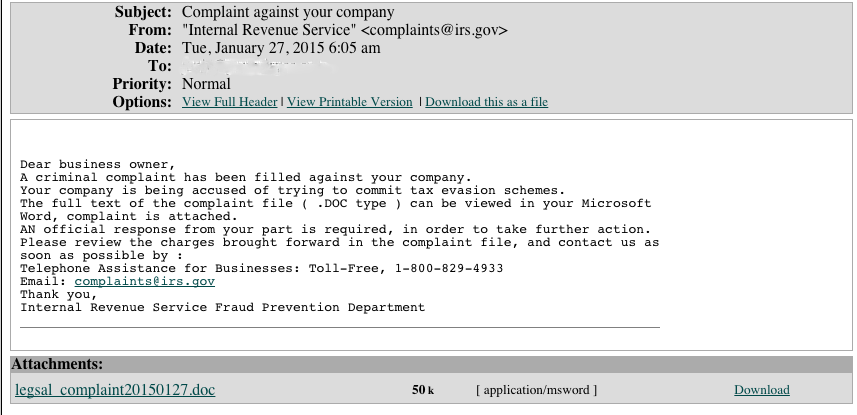Click the complaints@irs.gov email link in body

(145, 281)
